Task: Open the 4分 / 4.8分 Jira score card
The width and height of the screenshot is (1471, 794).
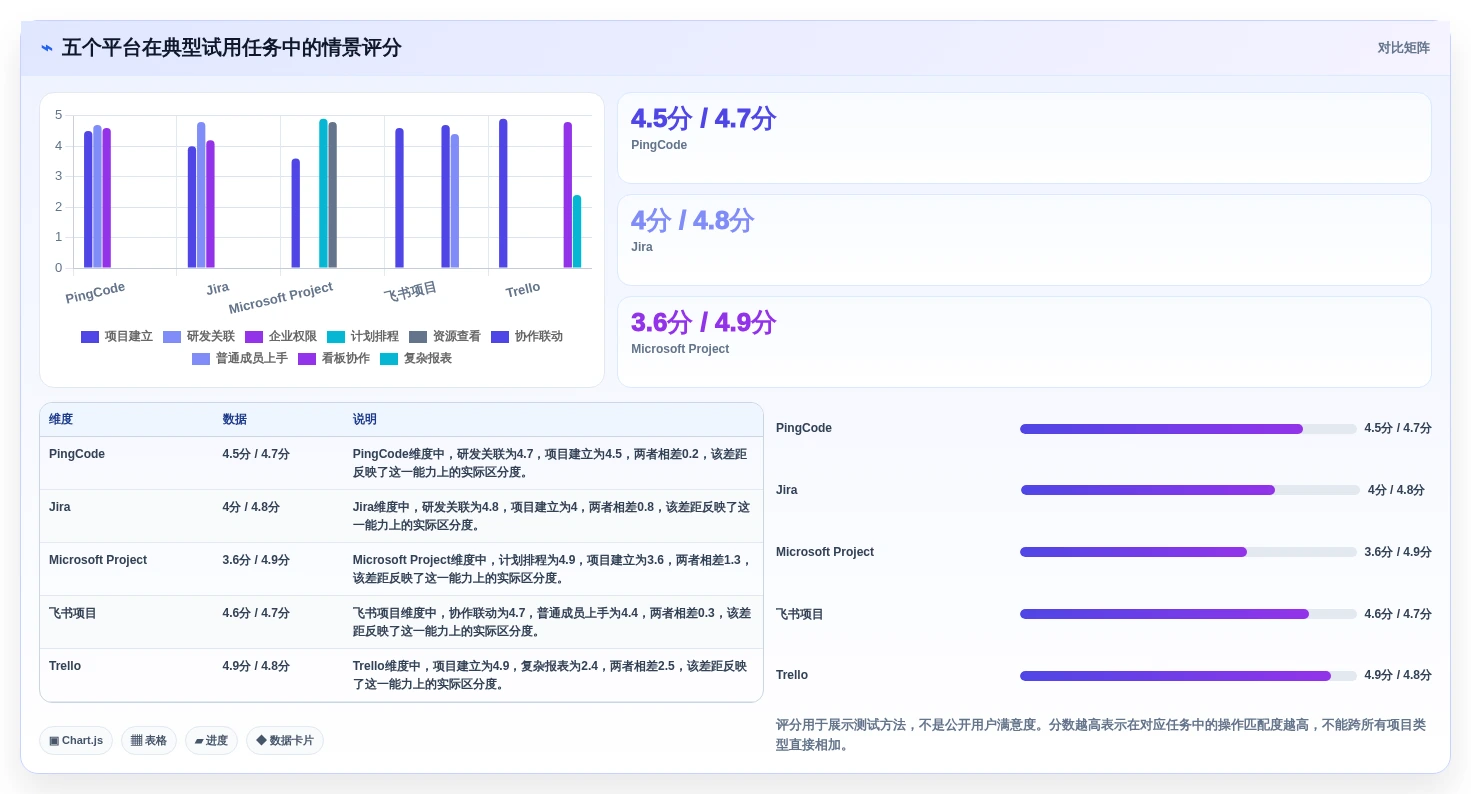Action: pyautogui.click(x=1024, y=240)
